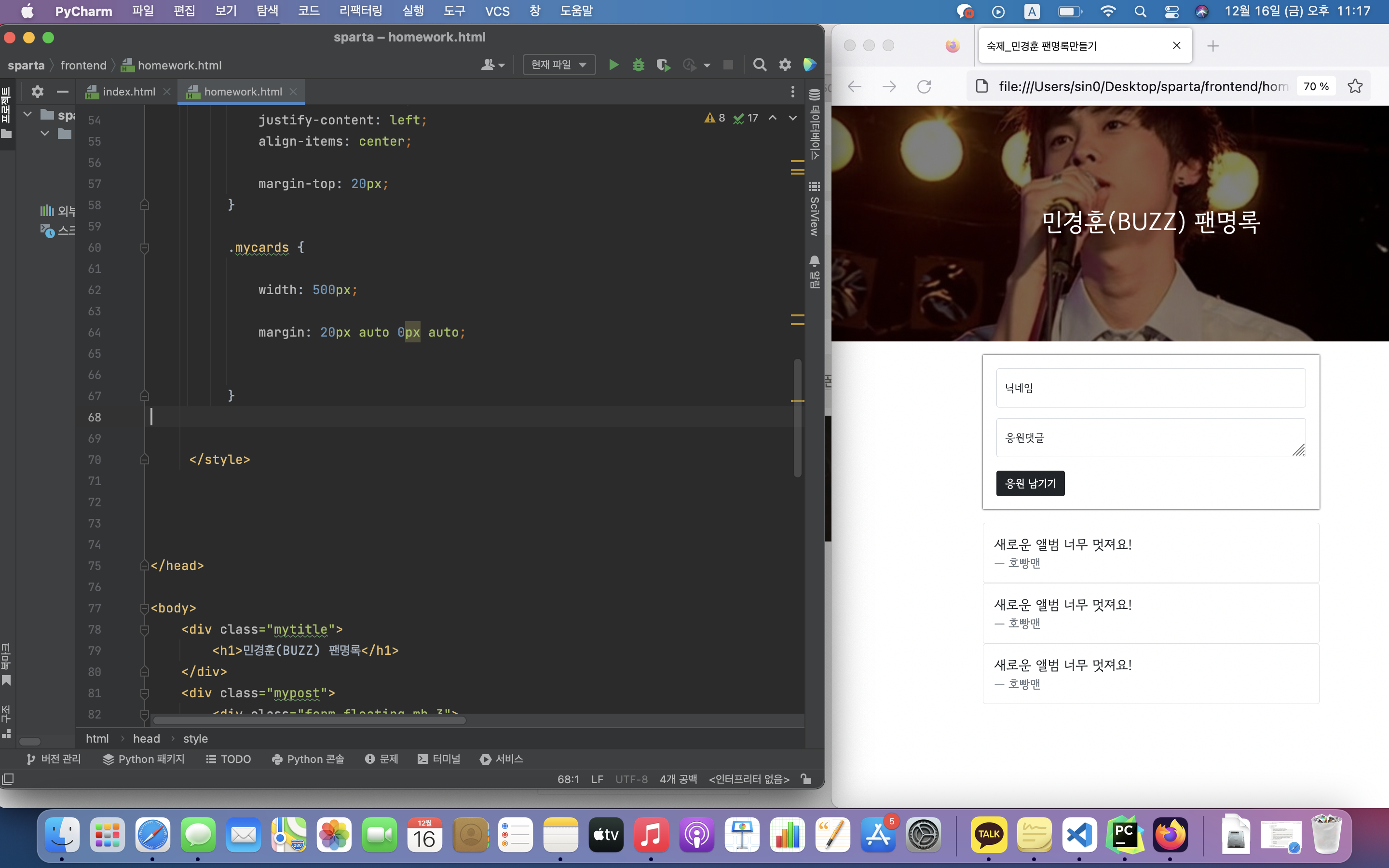Open macOS Control Center in menu bar
1389x868 pixels.
tap(1171, 12)
